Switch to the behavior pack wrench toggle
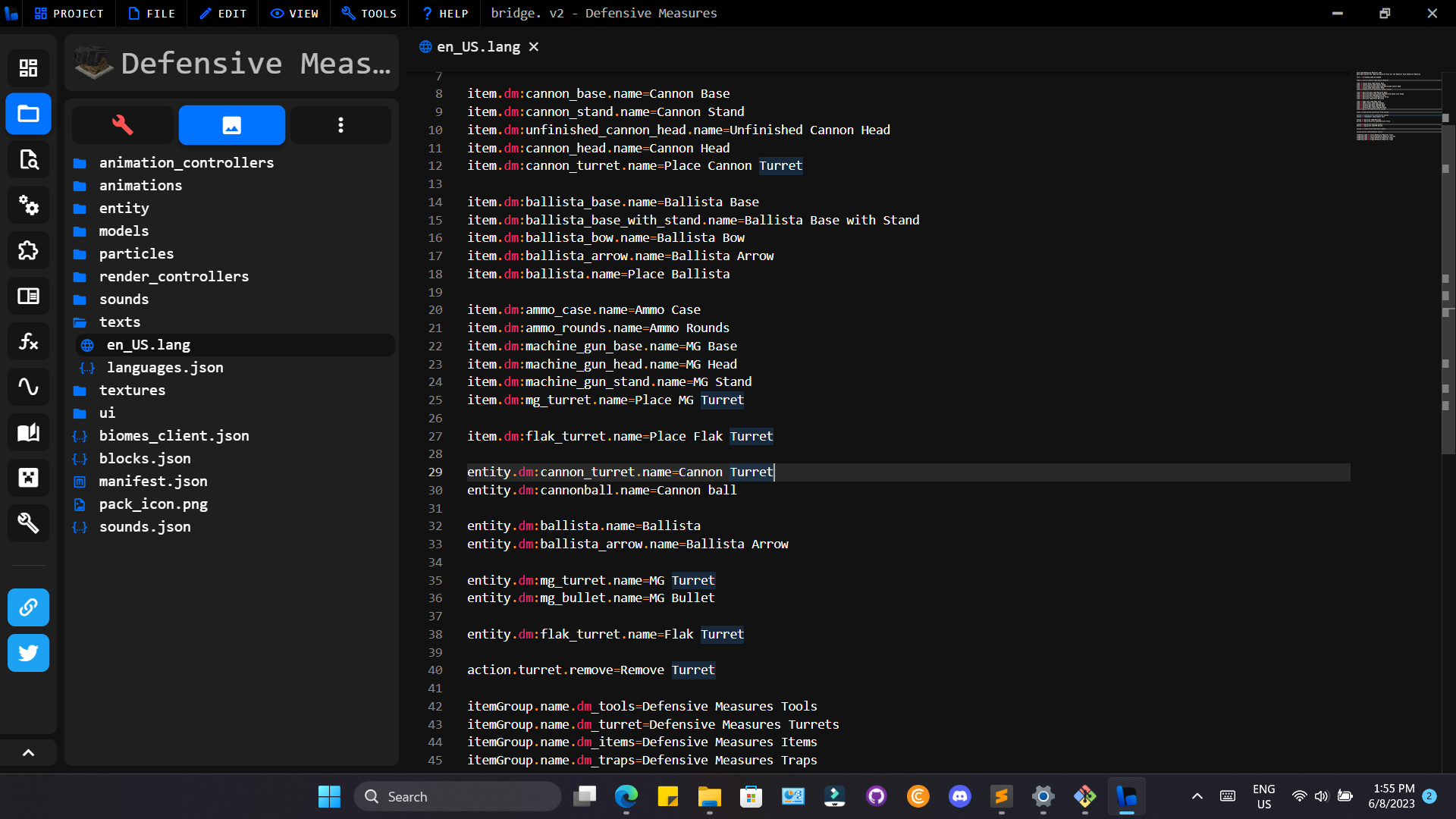Viewport: 1456px width, 819px height. [123, 125]
